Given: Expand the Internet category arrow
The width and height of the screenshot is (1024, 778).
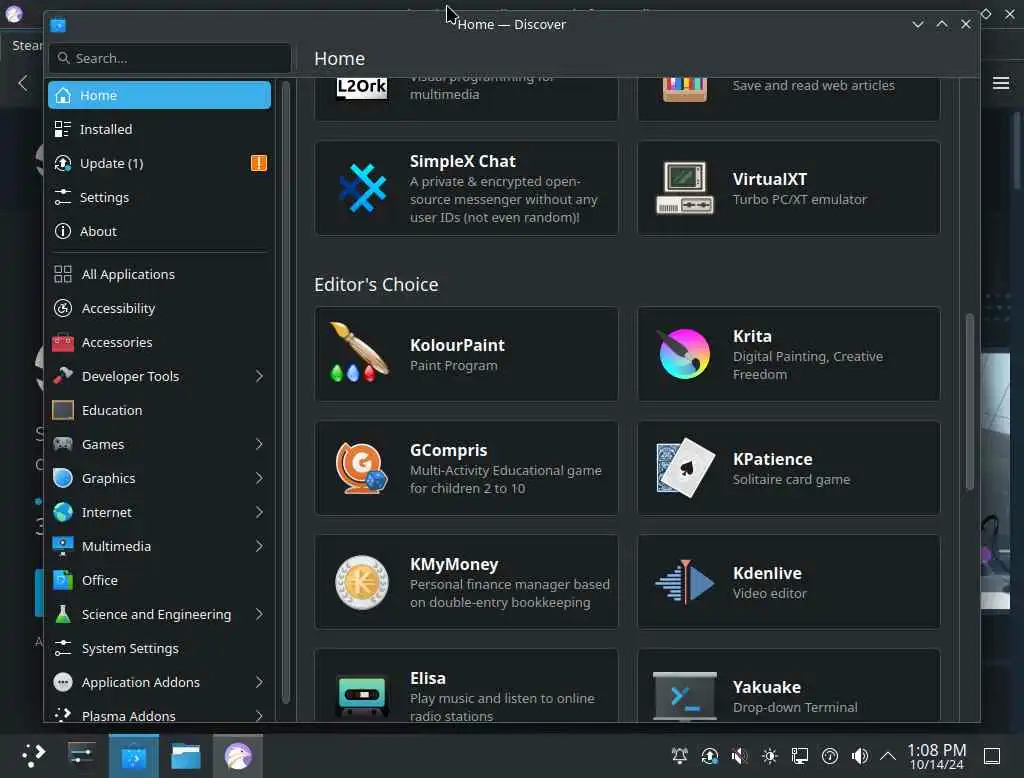Looking at the screenshot, I should coord(259,512).
